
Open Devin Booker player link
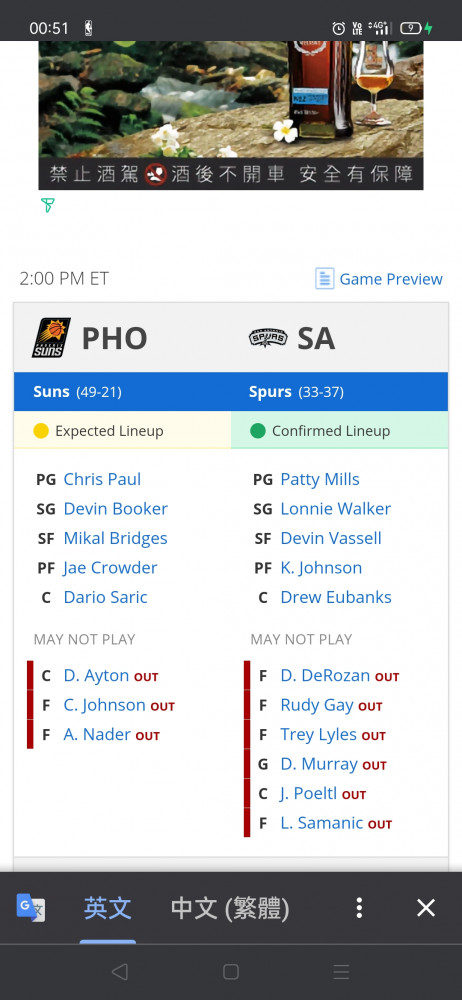point(116,508)
